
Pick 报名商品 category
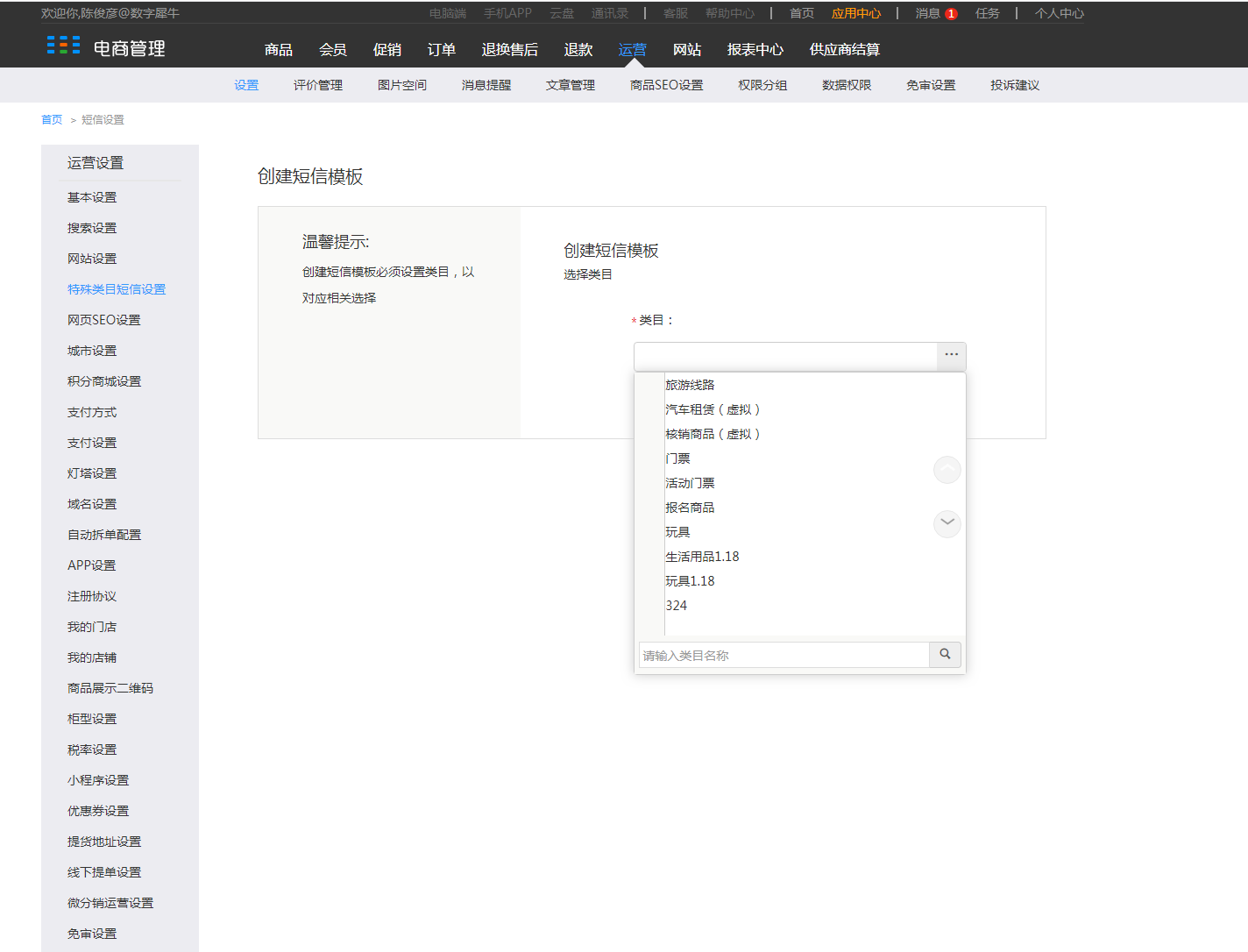tap(690, 508)
